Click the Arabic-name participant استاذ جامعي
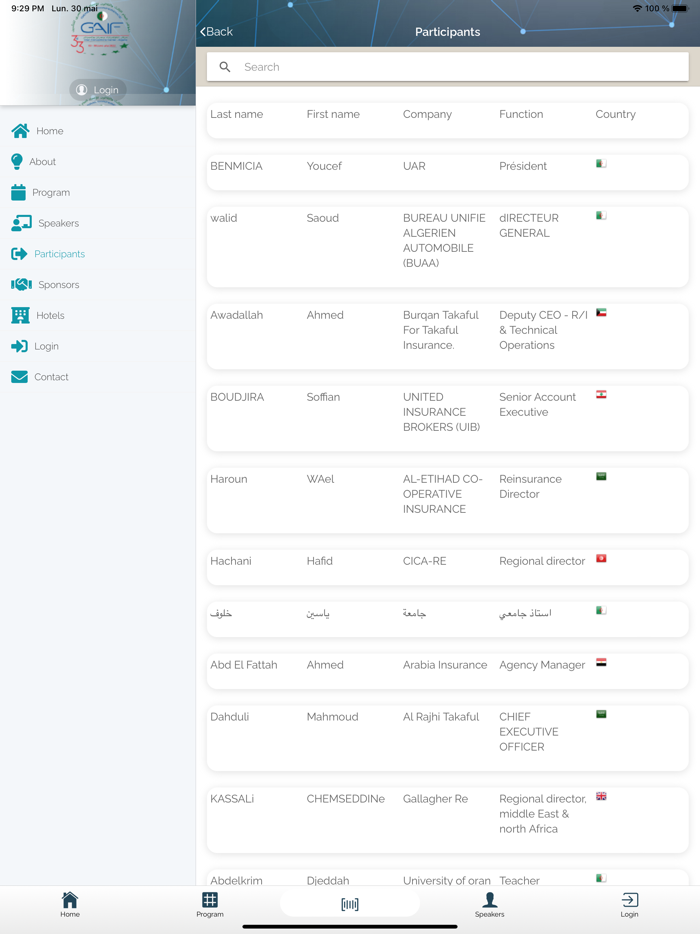Screen dimensions: 700x934 (x=525, y=613)
